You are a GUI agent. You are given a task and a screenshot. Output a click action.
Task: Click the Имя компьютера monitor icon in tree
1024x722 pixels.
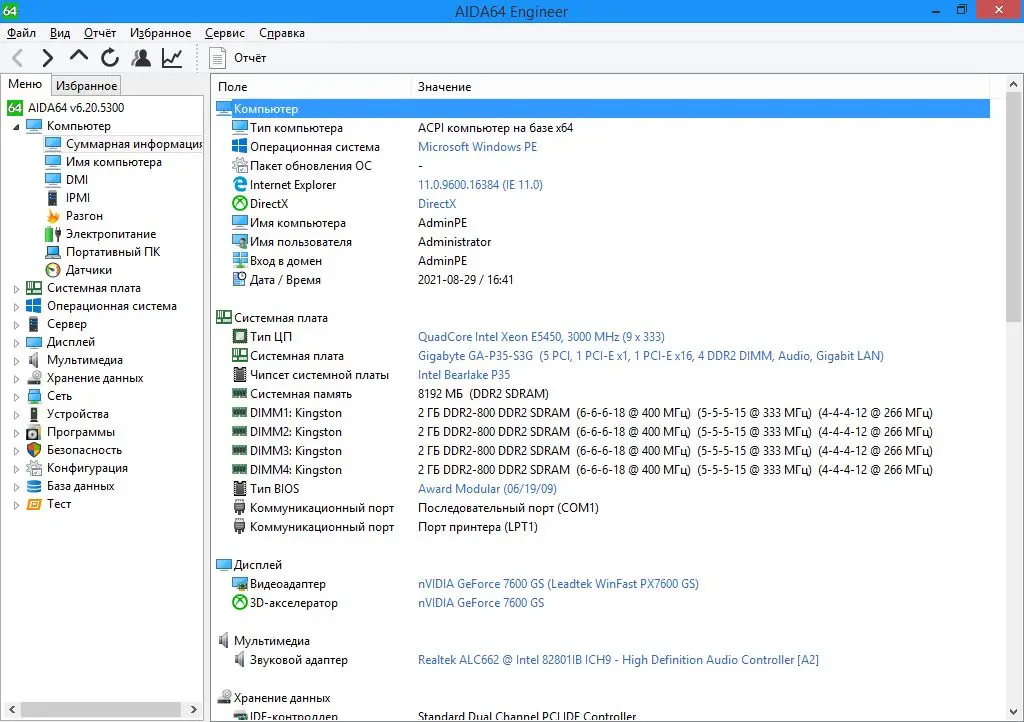tap(53, 162)
